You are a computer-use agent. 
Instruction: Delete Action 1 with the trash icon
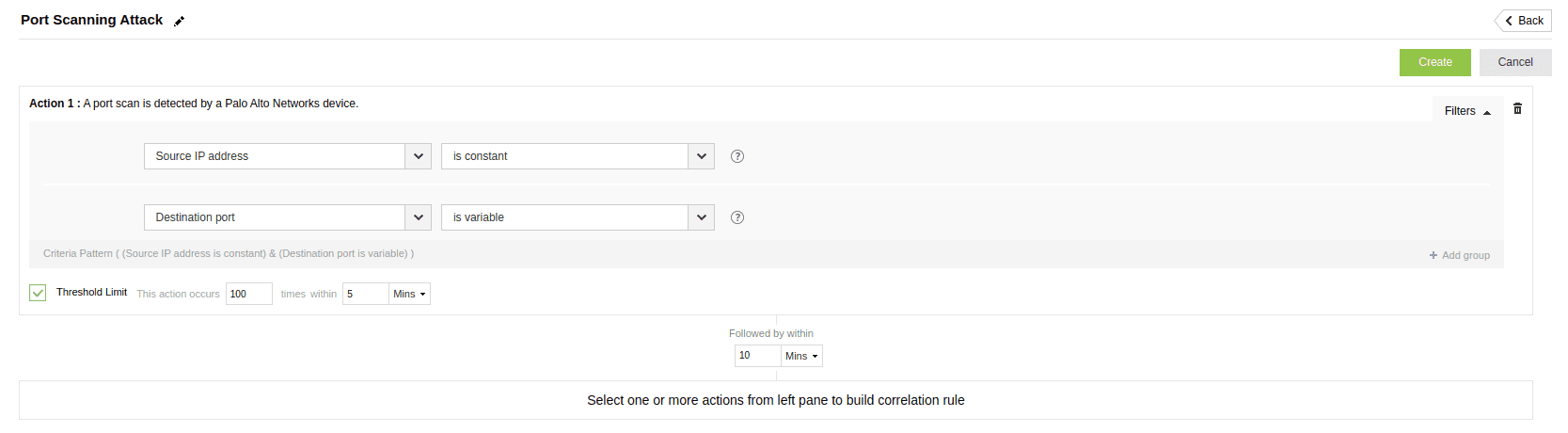coord(1517,109)
